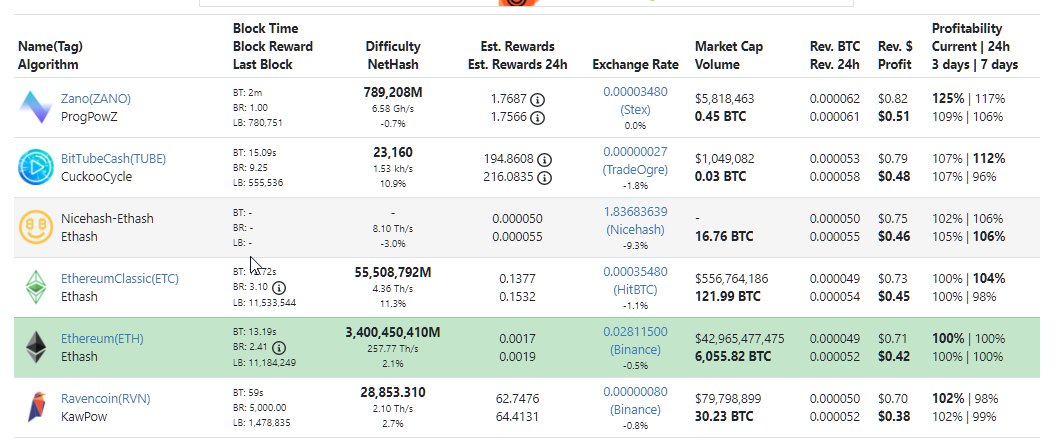This screenshot has width=1058, height=443.
Task: Open the EthereumClassic(ETC) coin link
Action: (119, 278)
